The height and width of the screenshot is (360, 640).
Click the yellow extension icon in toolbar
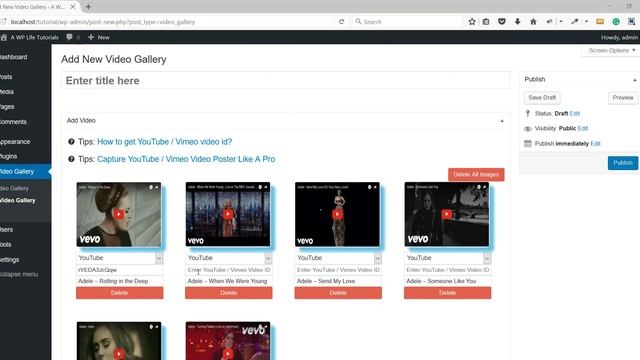[600, 22]
